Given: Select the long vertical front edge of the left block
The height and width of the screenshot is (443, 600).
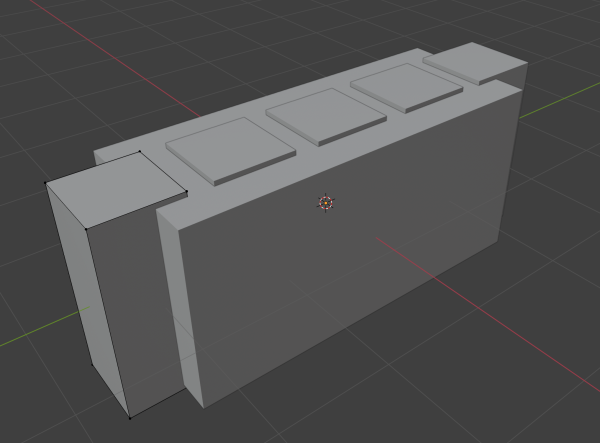Looking at the screenshot, I should 108,322.
